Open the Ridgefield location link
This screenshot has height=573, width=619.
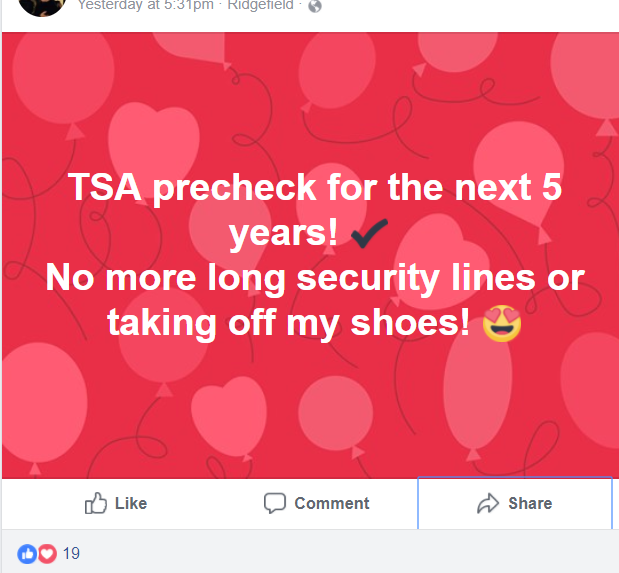(x=262, y=5)
